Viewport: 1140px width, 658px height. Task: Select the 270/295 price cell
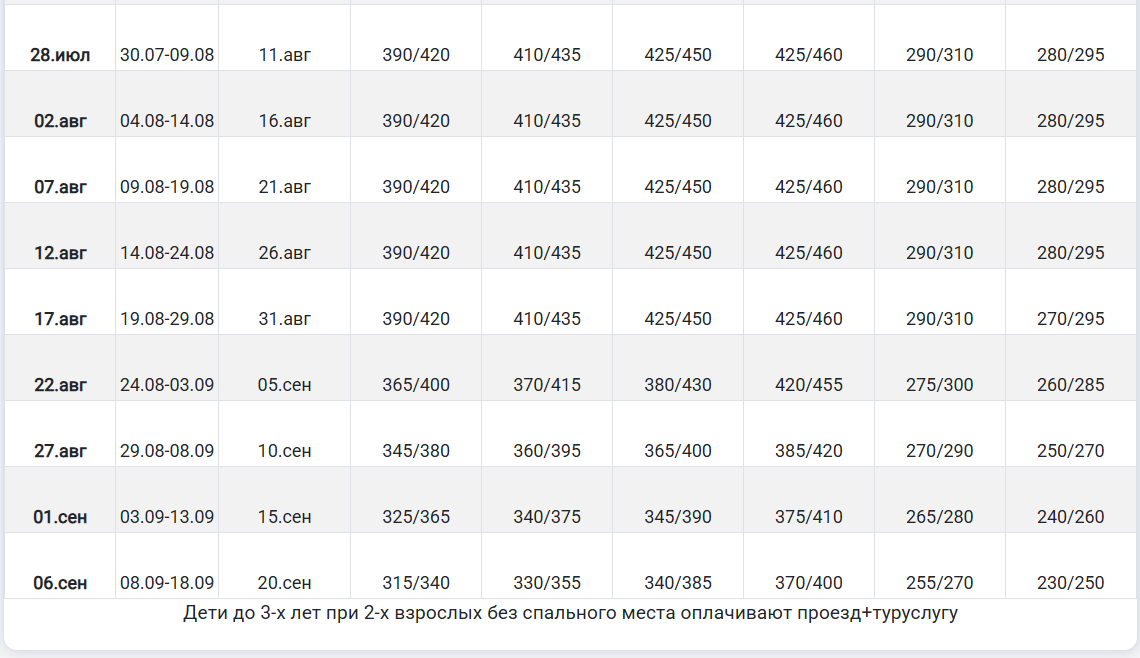pyautogui.click(x=1071, y=319)
